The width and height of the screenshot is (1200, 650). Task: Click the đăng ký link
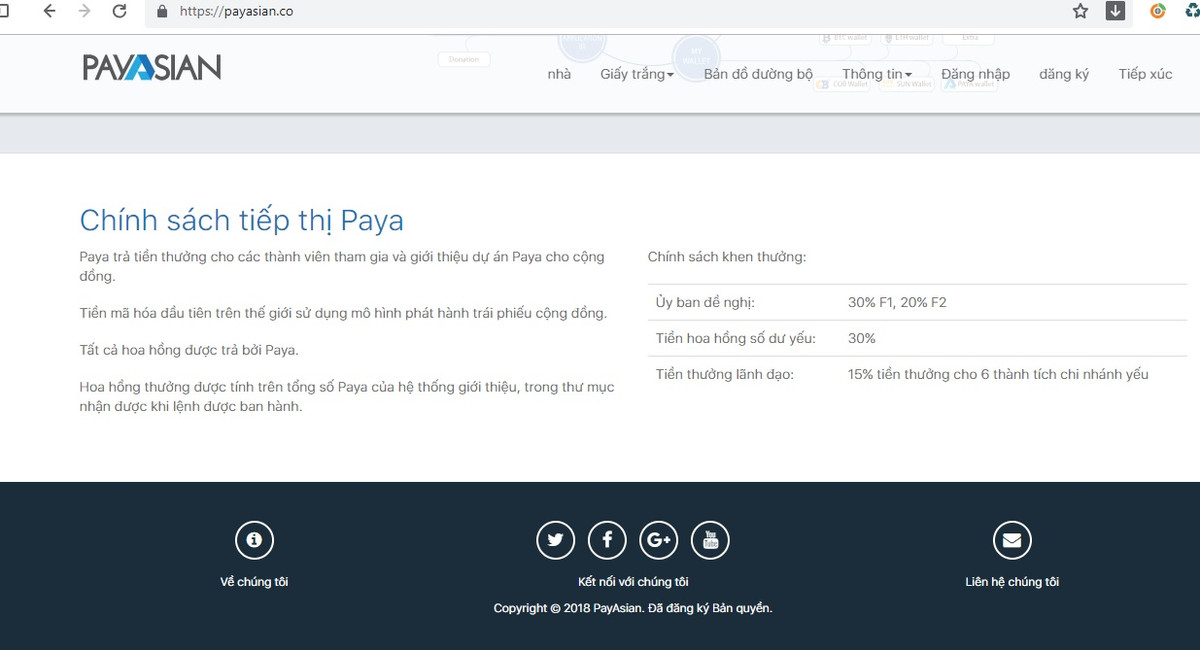coord(1064,74)
